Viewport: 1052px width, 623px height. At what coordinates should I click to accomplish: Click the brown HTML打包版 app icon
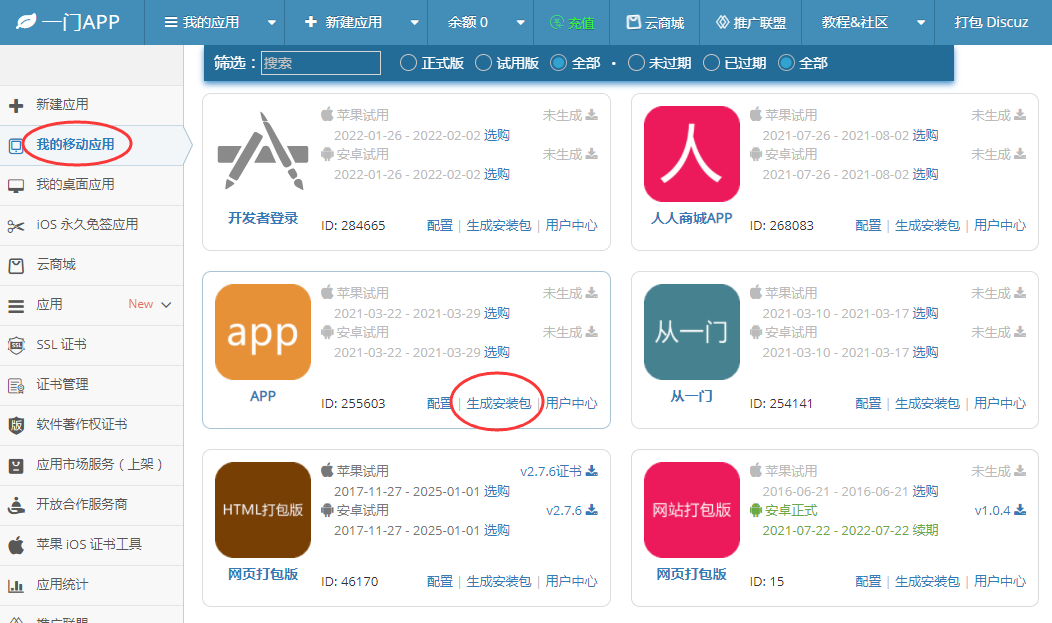tap(263, 510)
